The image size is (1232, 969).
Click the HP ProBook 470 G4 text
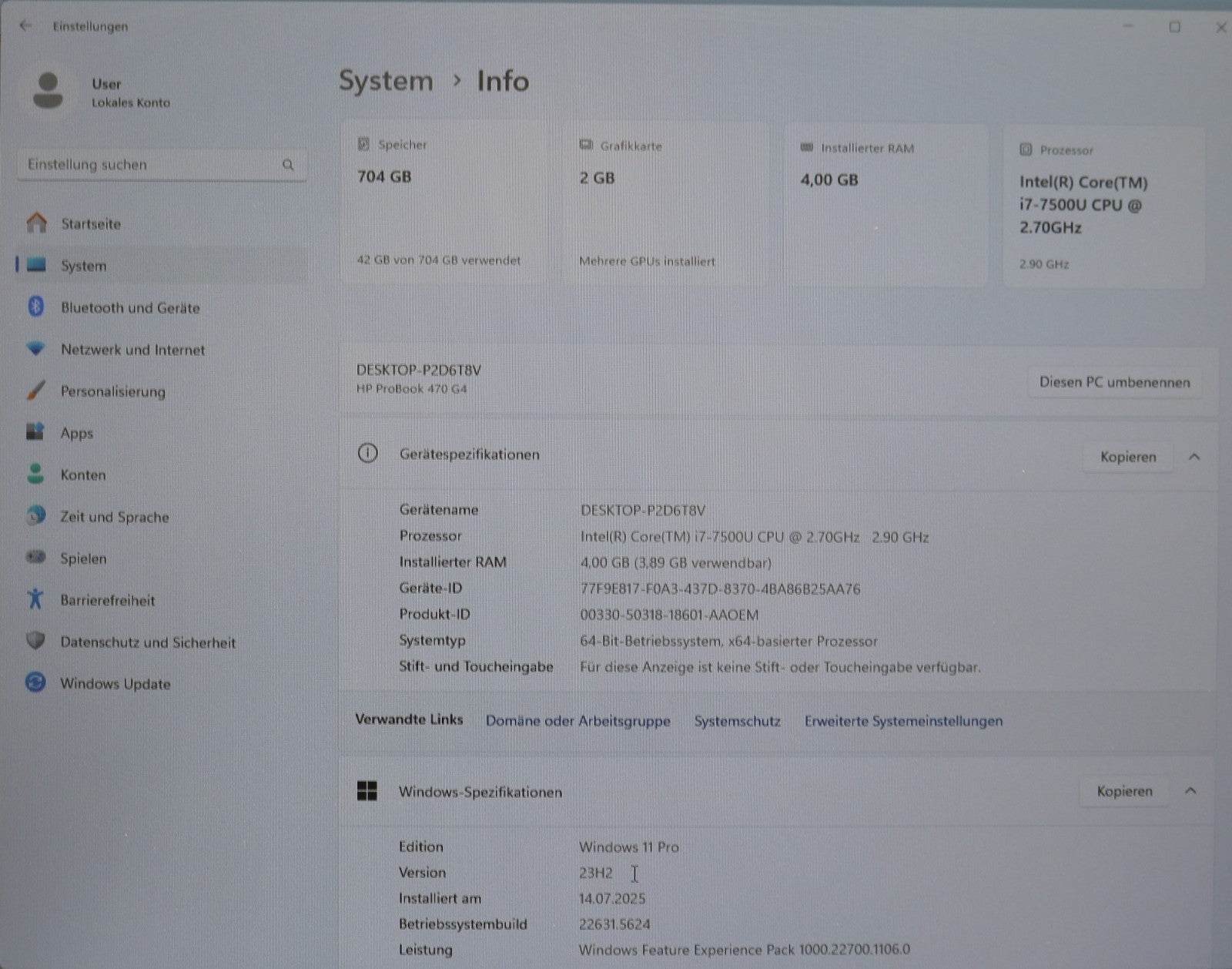(411, 389)
